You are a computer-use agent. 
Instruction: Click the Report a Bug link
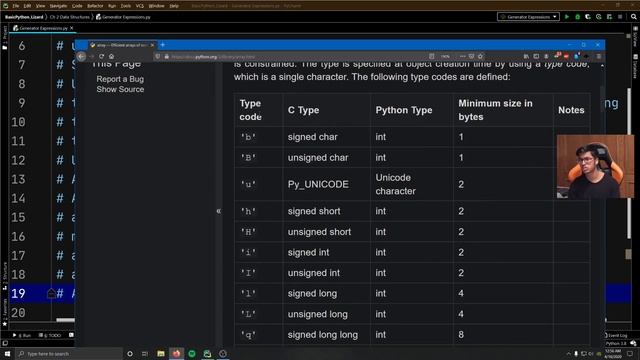120,79
